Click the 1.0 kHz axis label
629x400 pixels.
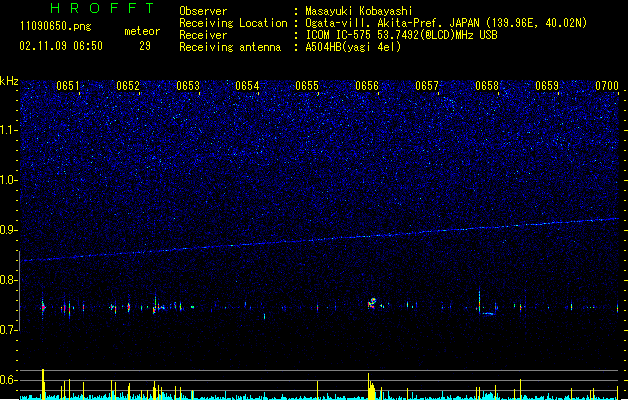coord(9,180)
